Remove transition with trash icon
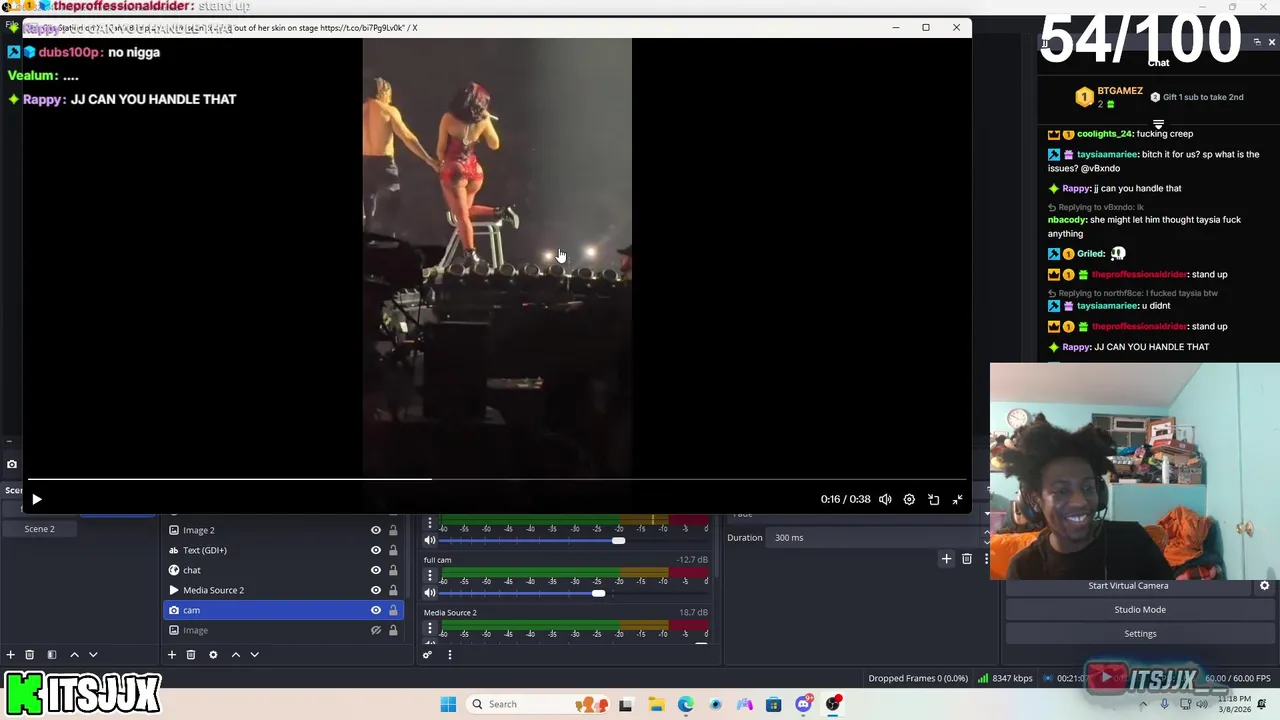This screenshot has height=720, width=1280. 967,559
